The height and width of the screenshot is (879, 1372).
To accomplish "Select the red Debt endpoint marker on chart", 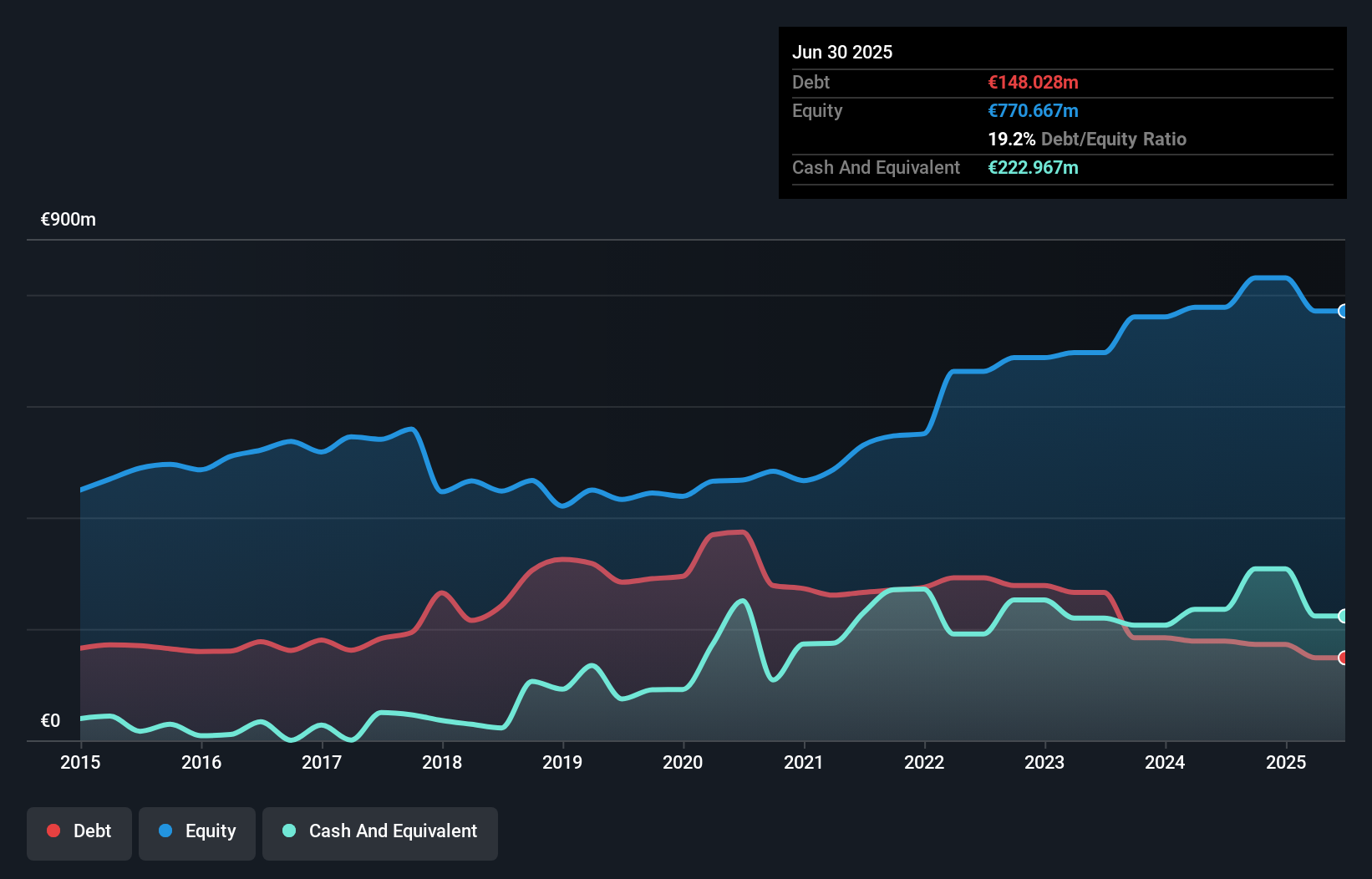I will [1344, 658].
